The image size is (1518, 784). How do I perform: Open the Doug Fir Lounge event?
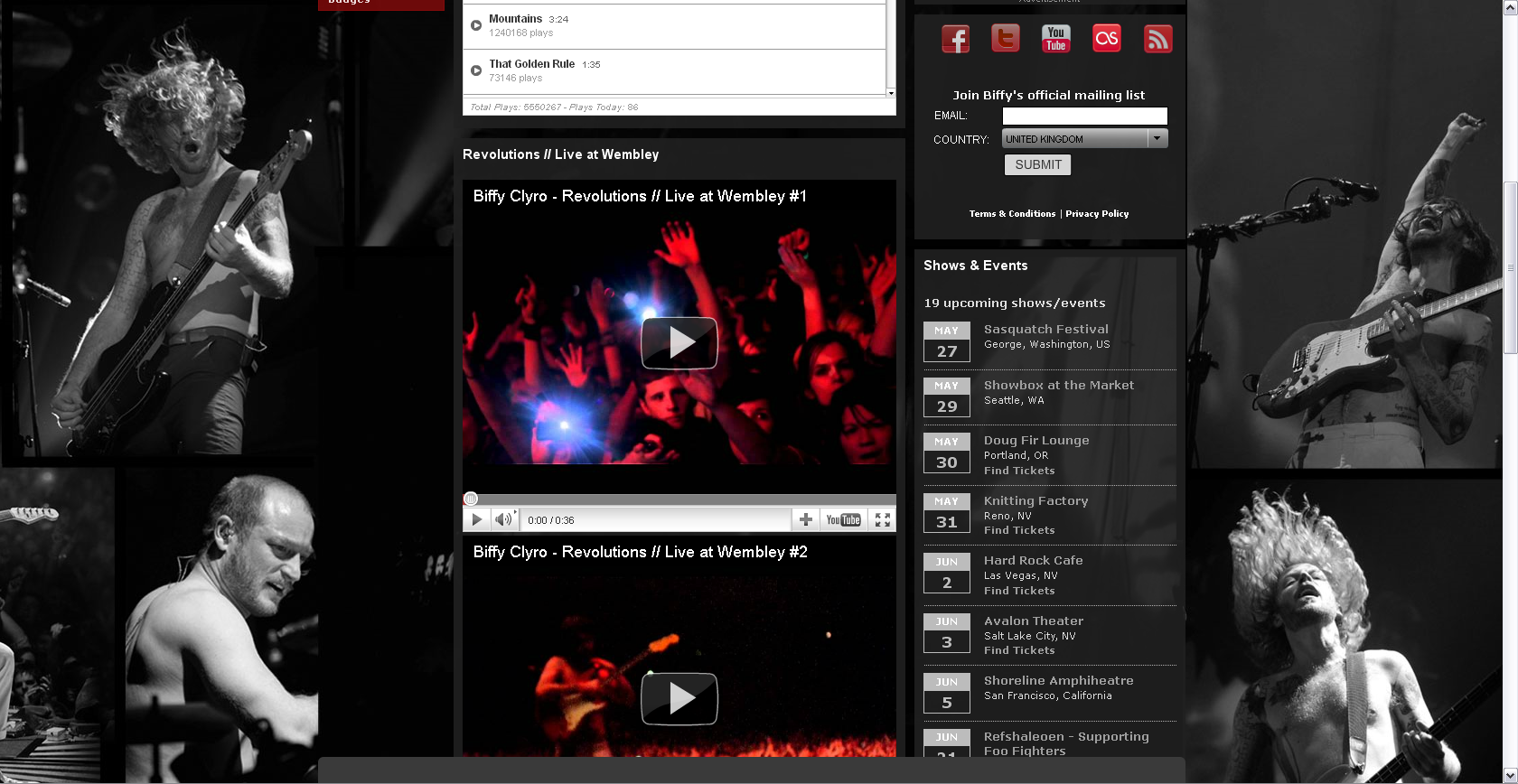point(1036,441)
